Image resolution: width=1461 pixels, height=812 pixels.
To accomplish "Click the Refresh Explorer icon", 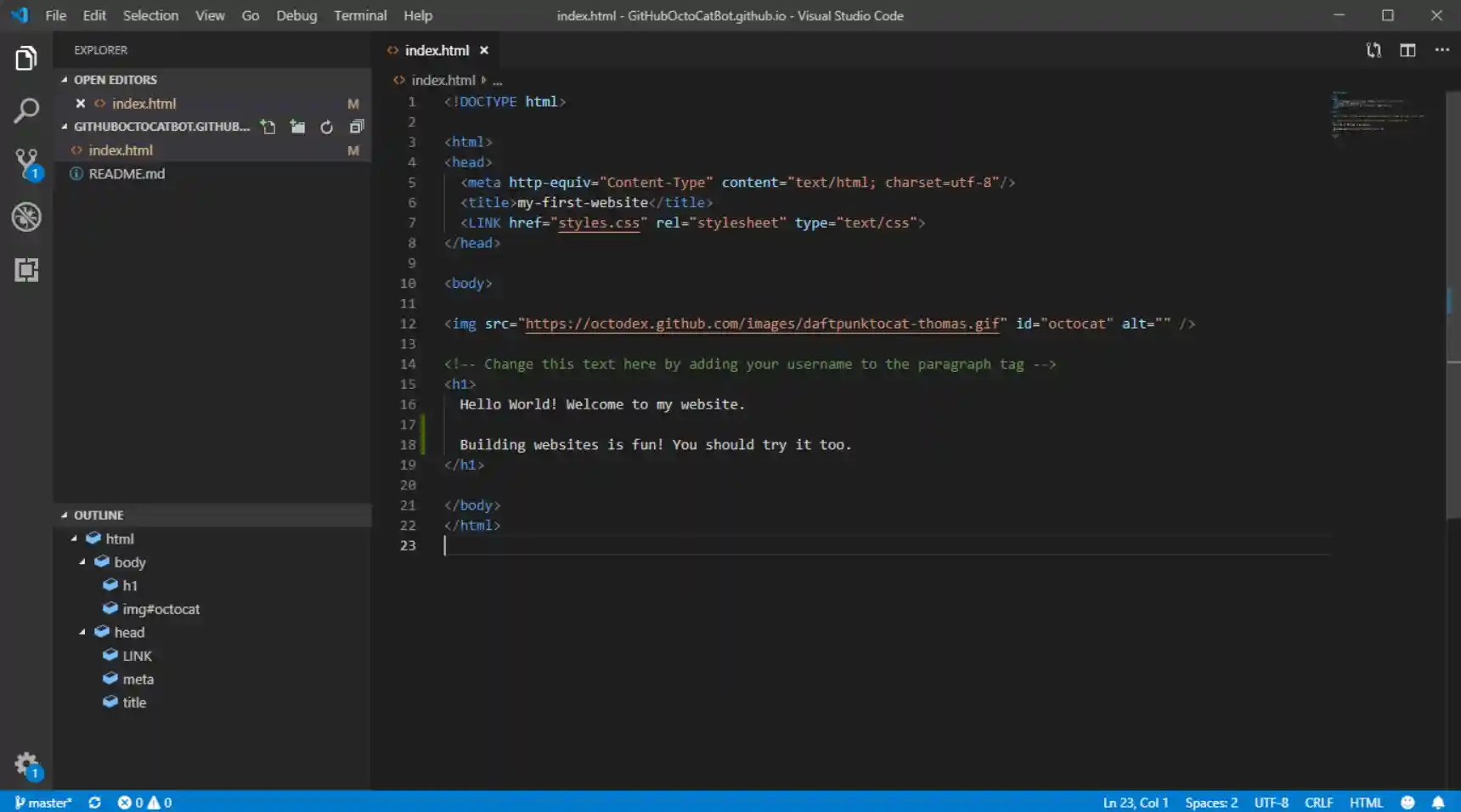I will (x=326, y=127).
